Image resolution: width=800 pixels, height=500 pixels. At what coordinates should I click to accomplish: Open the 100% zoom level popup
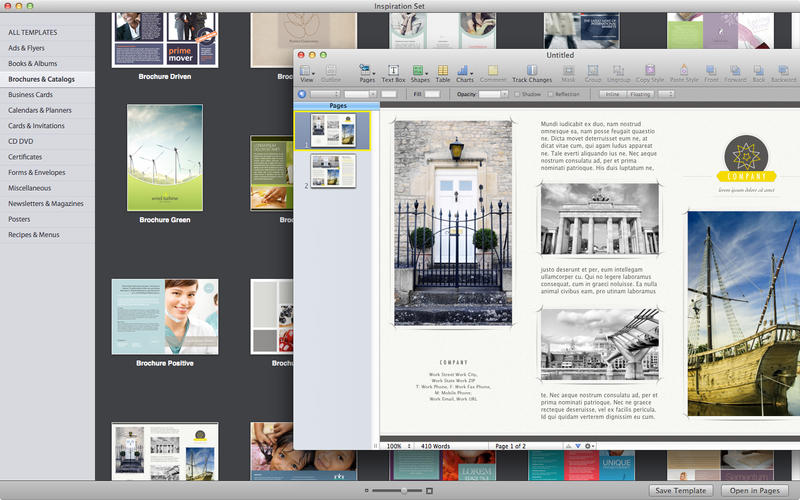397,445
